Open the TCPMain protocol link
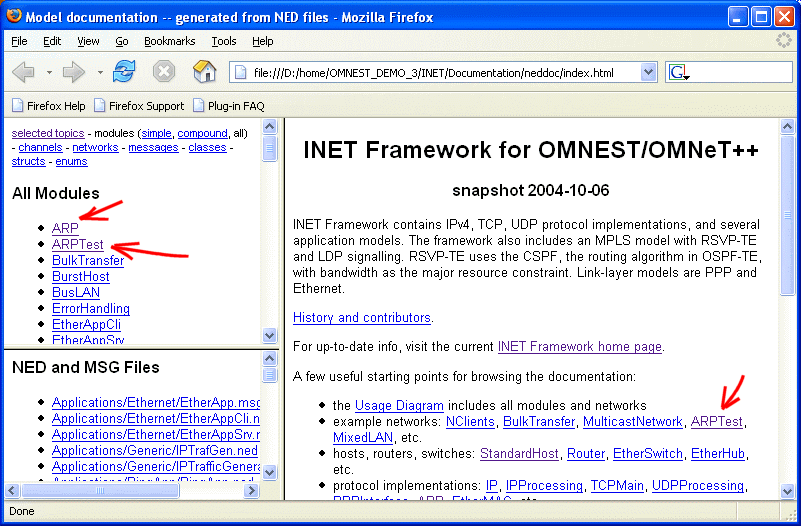Image resolution: width=801 pixels, height=526 pixels. pyautogui.click(x=617, y=486)
